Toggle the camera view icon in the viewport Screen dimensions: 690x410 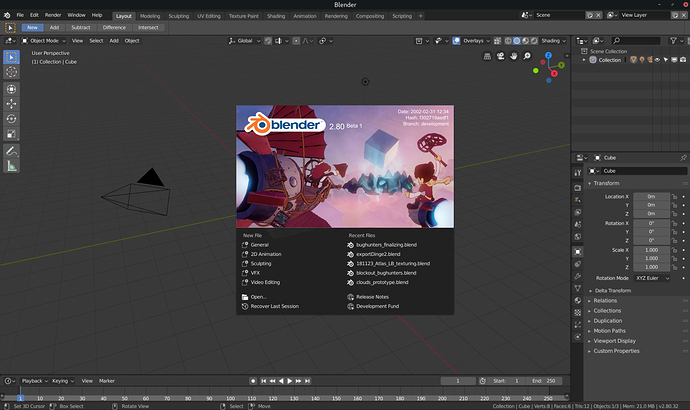(500, 56)
